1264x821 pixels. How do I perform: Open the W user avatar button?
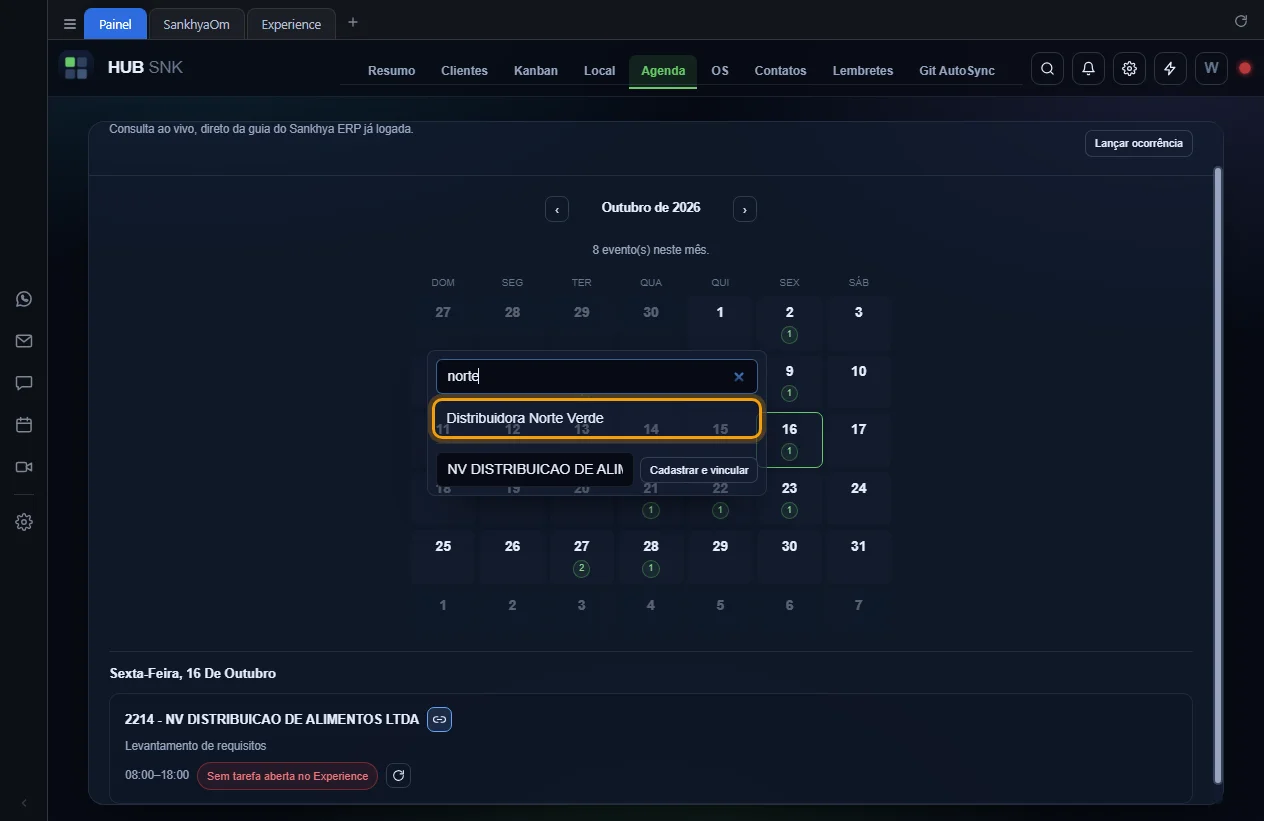coord(1211,68)
